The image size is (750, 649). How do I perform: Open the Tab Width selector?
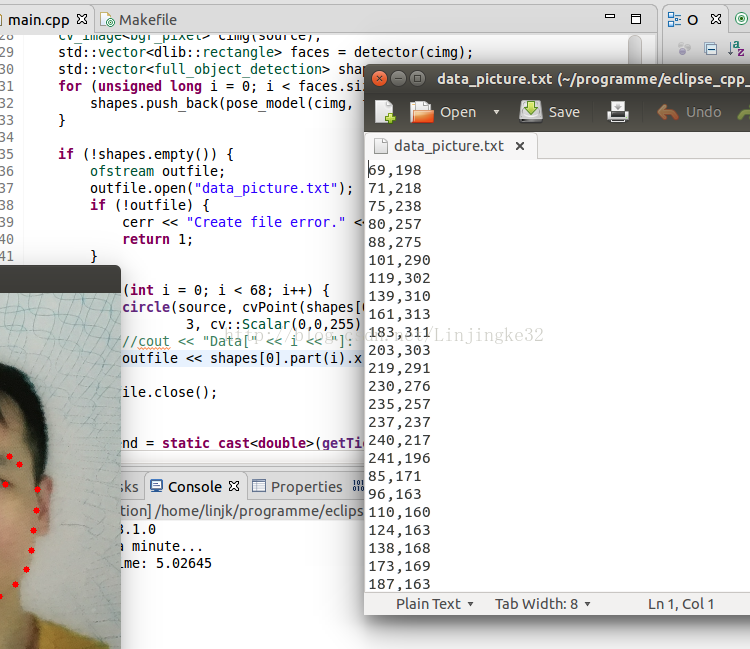542,603
